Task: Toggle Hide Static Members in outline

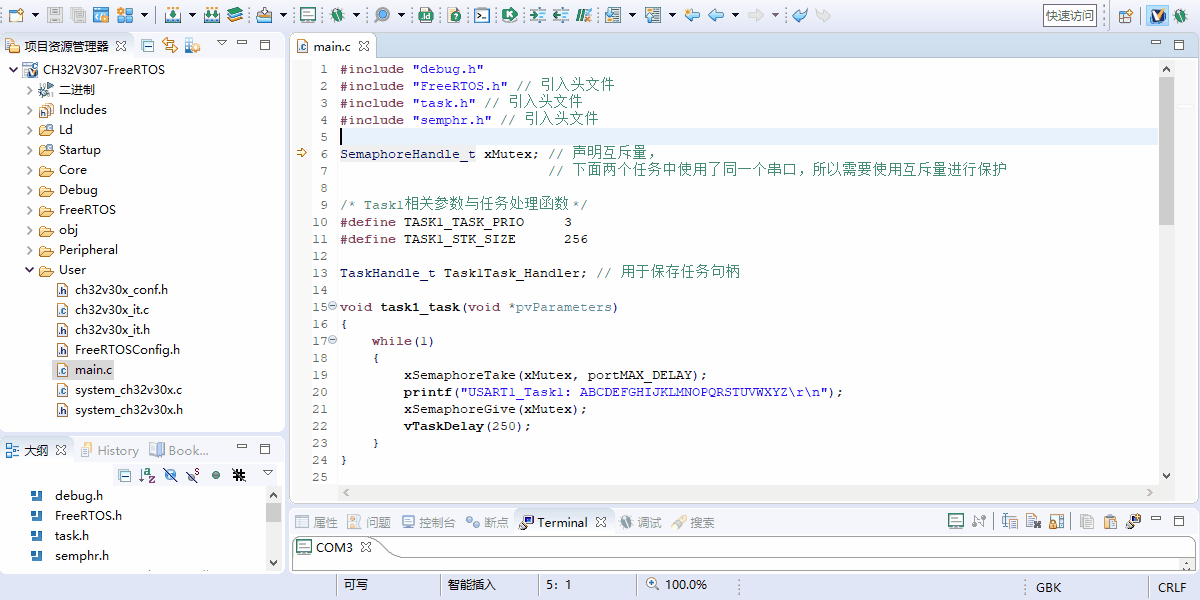Action: (193, 475)
